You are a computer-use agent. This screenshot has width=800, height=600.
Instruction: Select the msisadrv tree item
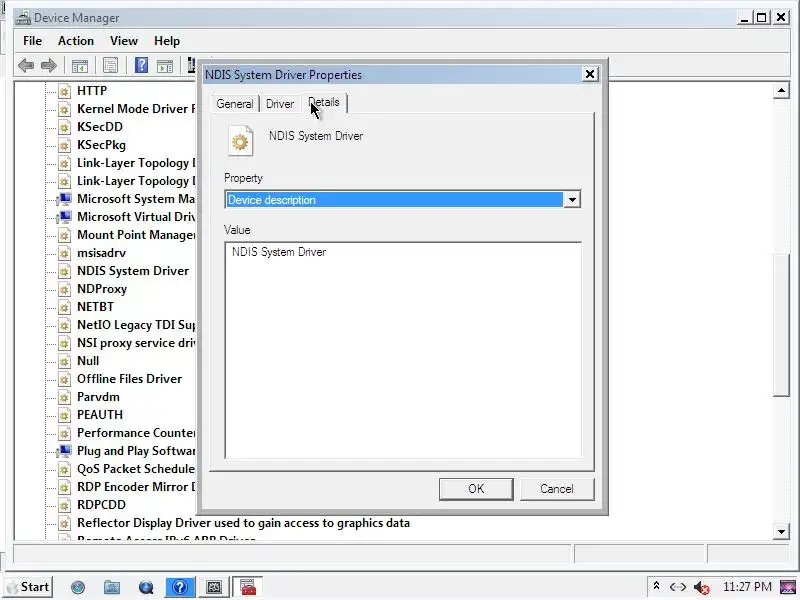(x=101, y=253)
